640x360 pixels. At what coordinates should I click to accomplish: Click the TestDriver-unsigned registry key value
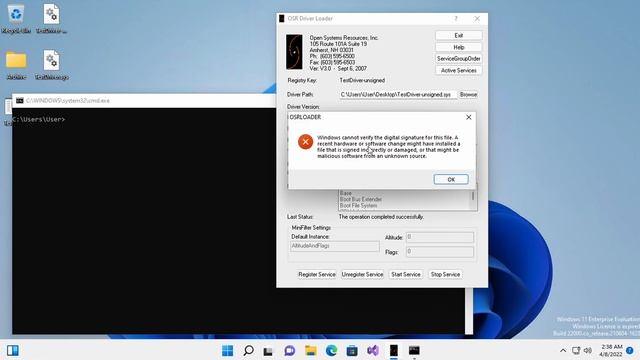[362, 80]
